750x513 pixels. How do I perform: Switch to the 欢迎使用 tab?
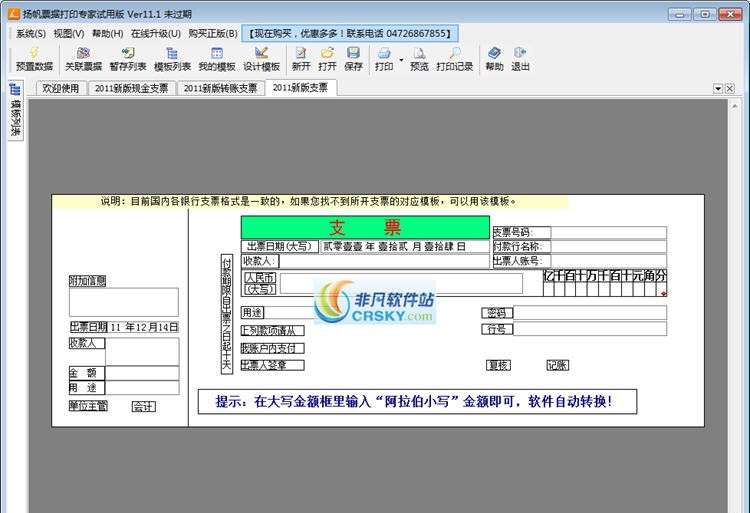(61, 88)
